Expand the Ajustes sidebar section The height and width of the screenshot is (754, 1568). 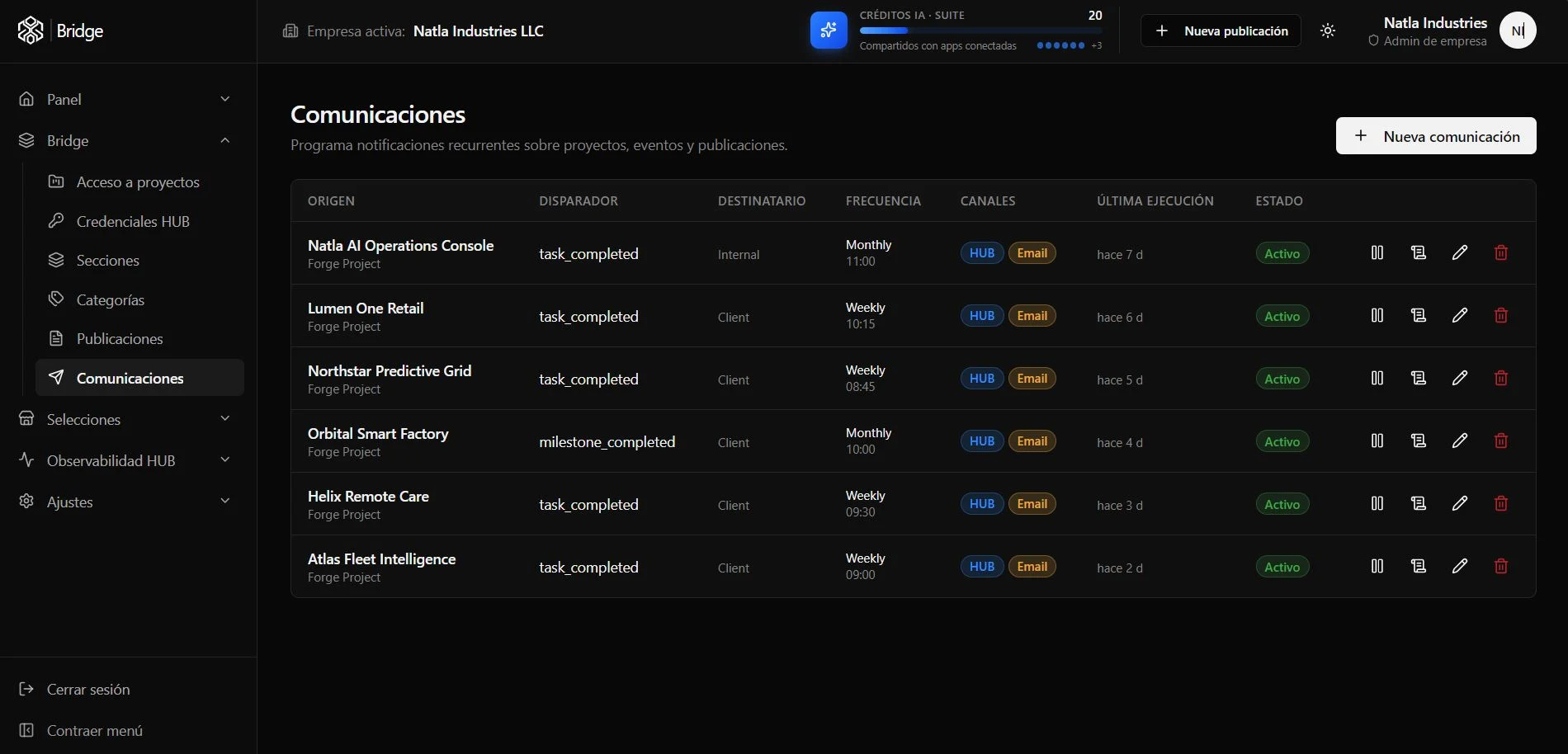click(125, 502)
